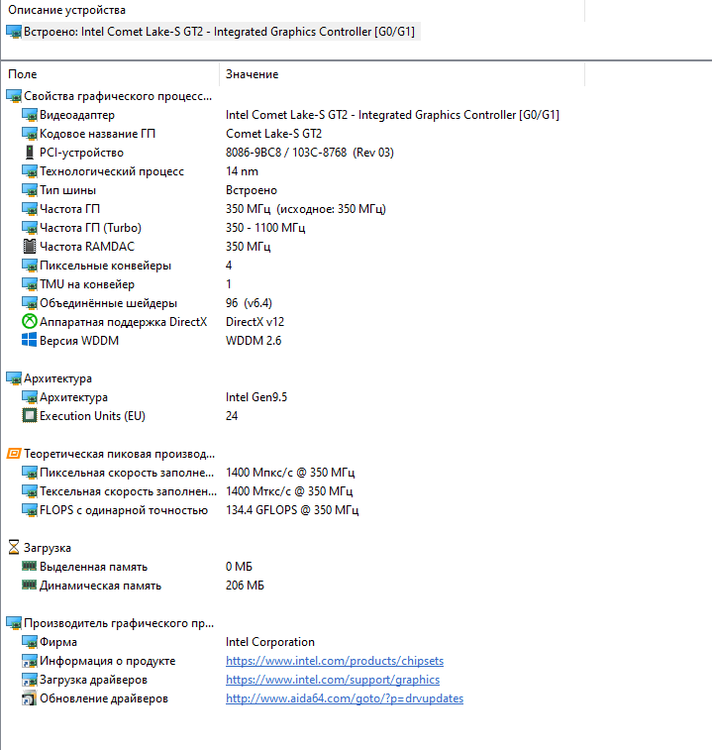Click the 0 МБ dedicated memory value
Viewport: 712px width, 750px height.
(x=239, y=567)
